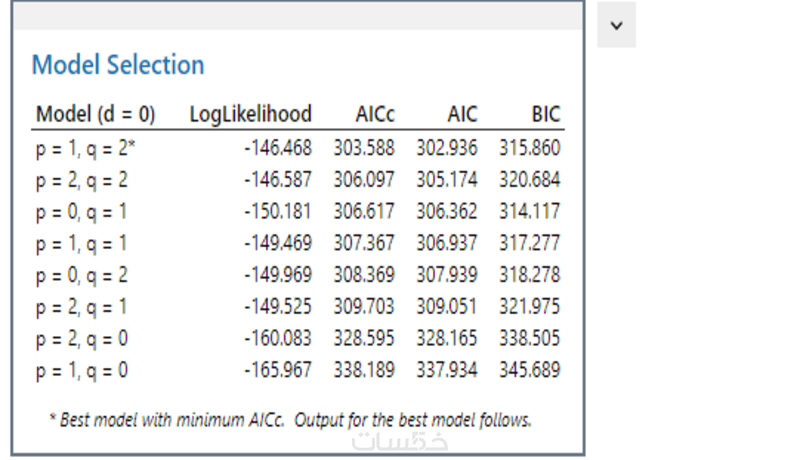Select the AICc value 303.588

click(364, 148)
